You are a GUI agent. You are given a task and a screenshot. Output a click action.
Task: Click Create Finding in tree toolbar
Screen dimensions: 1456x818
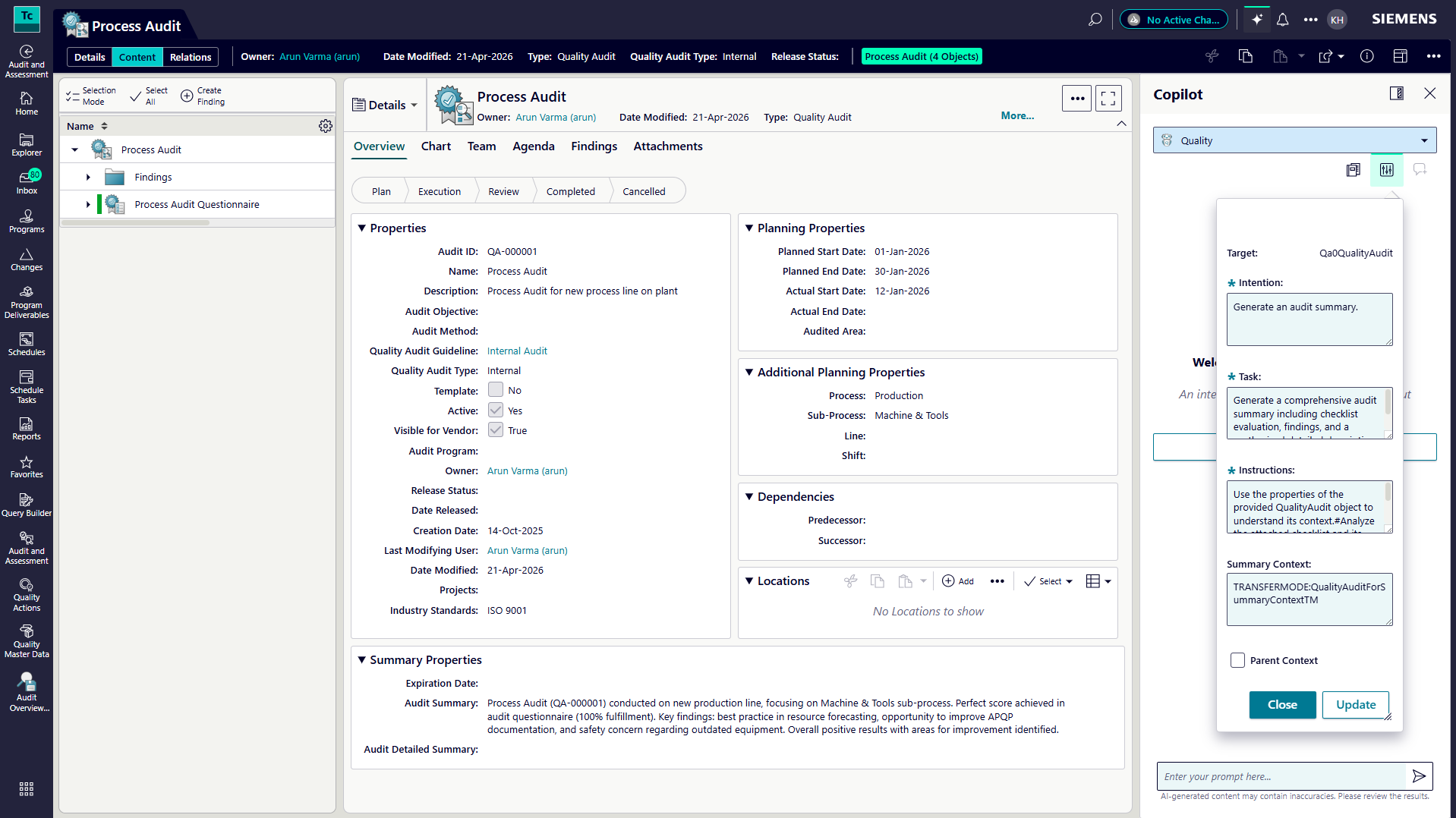(203, 96)
